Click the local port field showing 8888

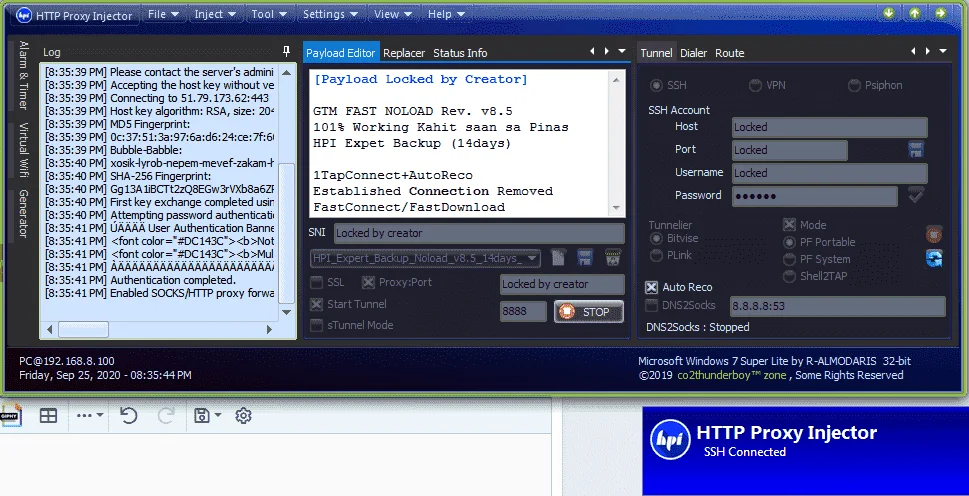point(523,311)
